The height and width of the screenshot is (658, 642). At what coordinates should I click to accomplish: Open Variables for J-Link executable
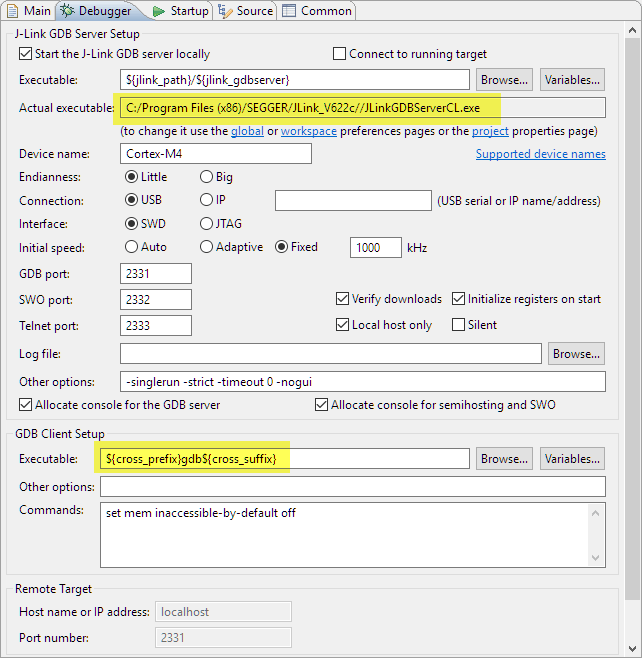[x=572, y=80]
